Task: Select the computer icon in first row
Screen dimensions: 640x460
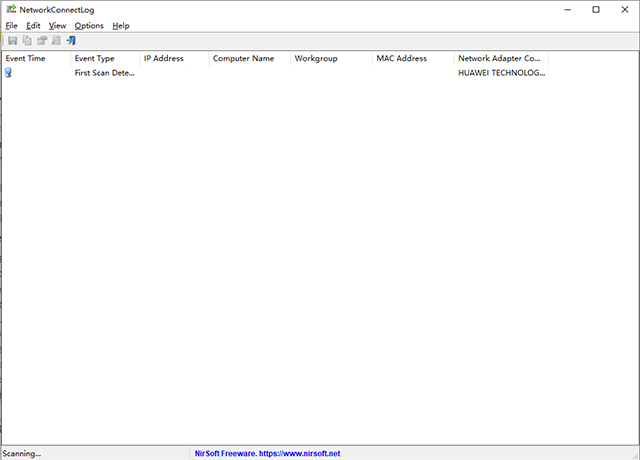Action: 9,73
